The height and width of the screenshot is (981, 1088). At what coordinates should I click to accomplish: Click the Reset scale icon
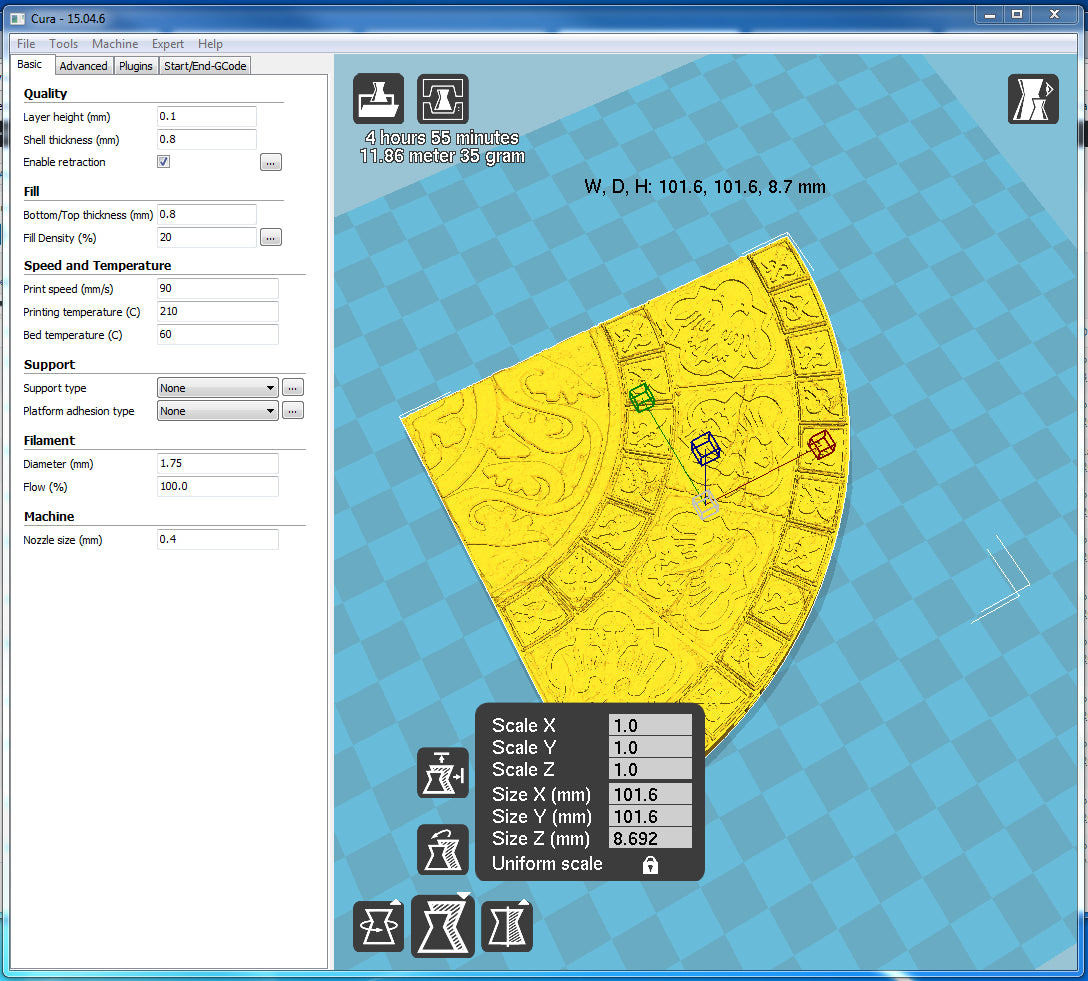[x=442, y=849]
